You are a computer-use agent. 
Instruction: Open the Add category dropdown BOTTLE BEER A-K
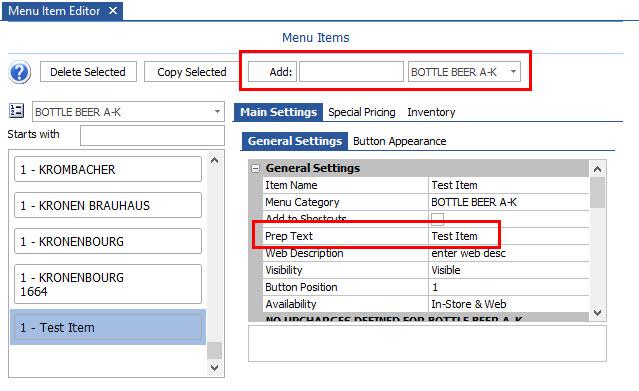click(464, 72)
